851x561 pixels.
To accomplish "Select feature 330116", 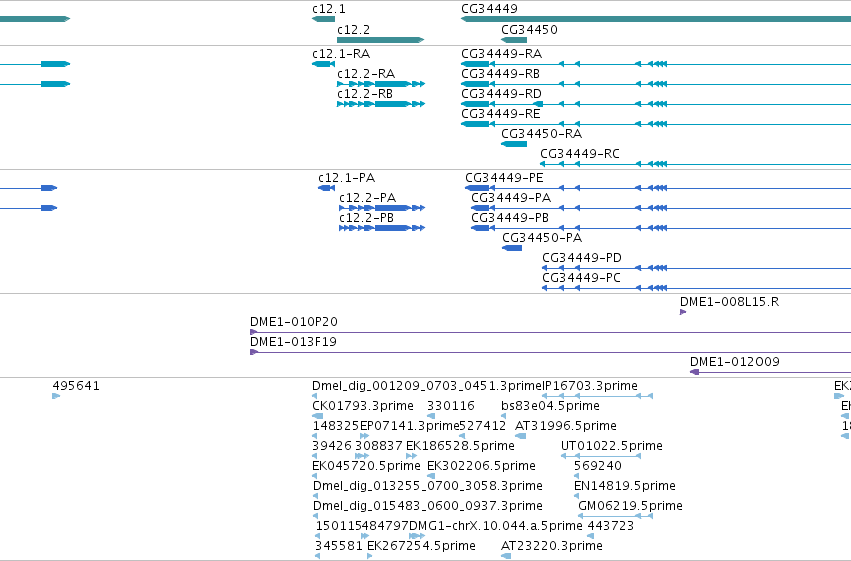I will click(431, 416).
